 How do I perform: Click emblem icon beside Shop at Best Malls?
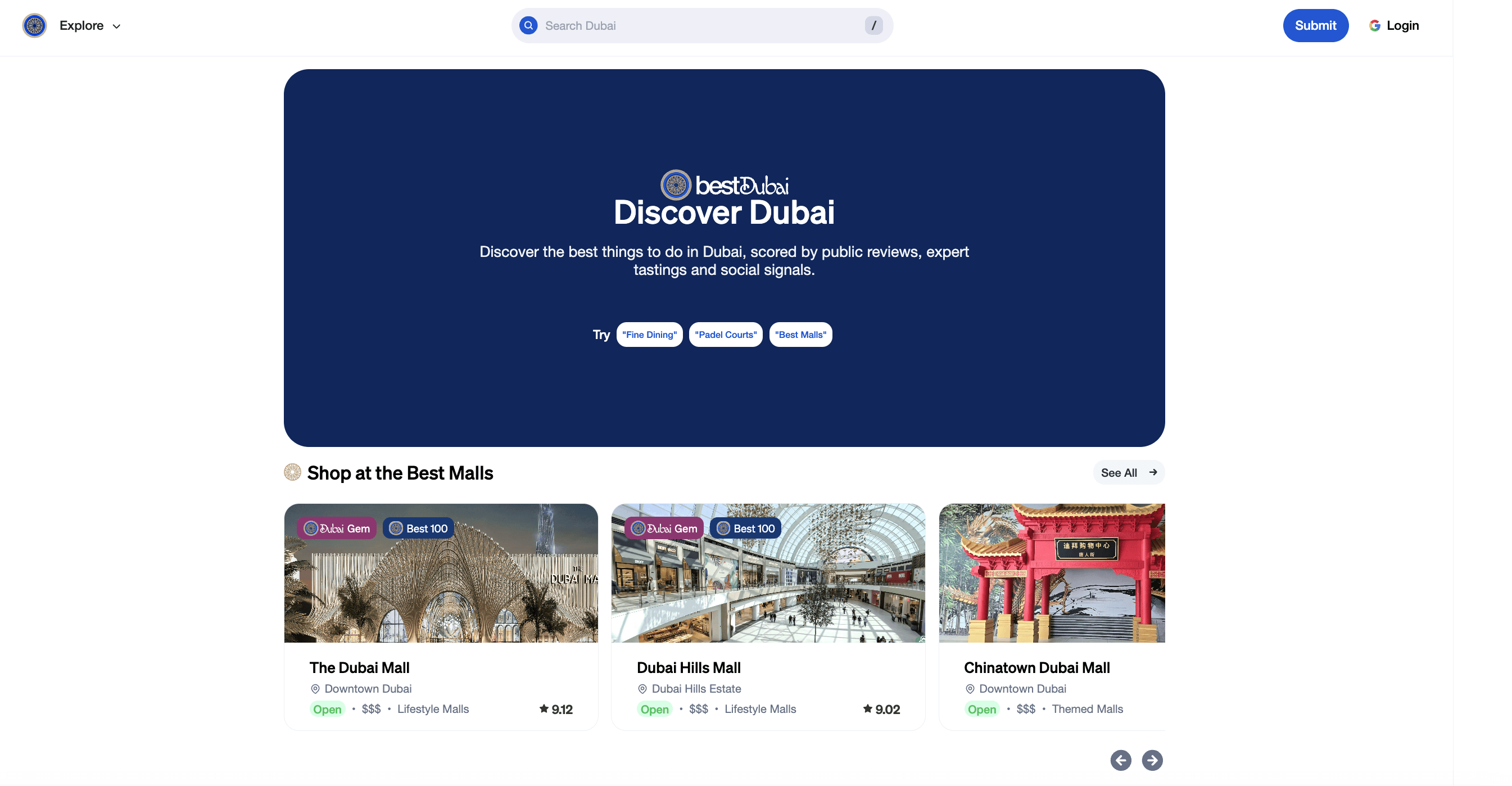[292, 472]
